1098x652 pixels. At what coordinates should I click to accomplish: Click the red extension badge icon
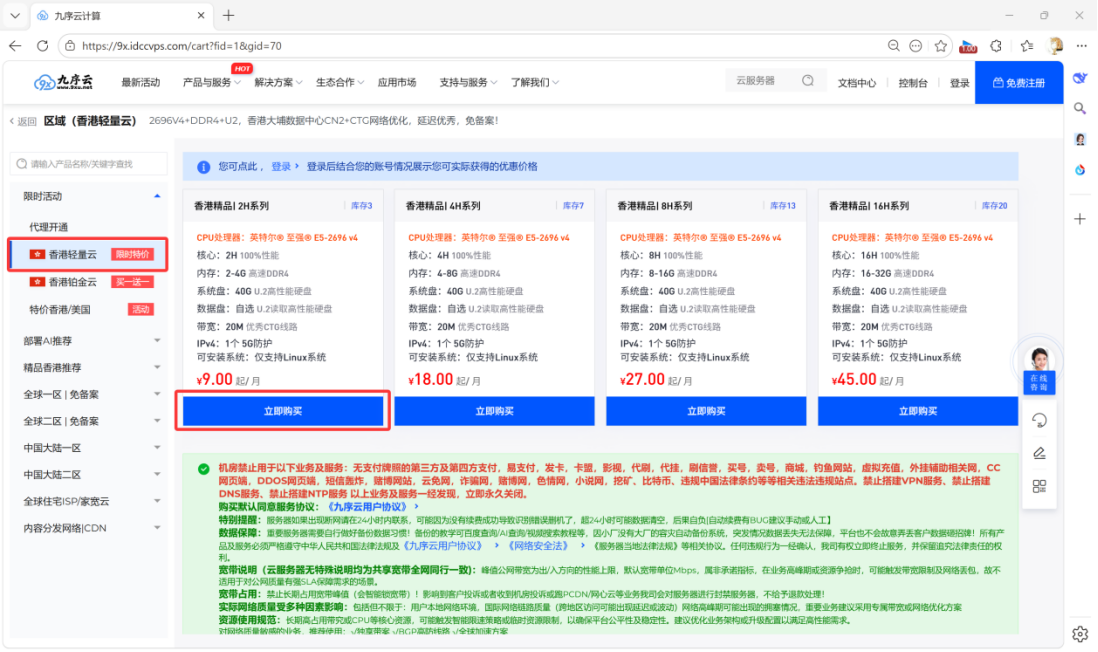(968, 46)
